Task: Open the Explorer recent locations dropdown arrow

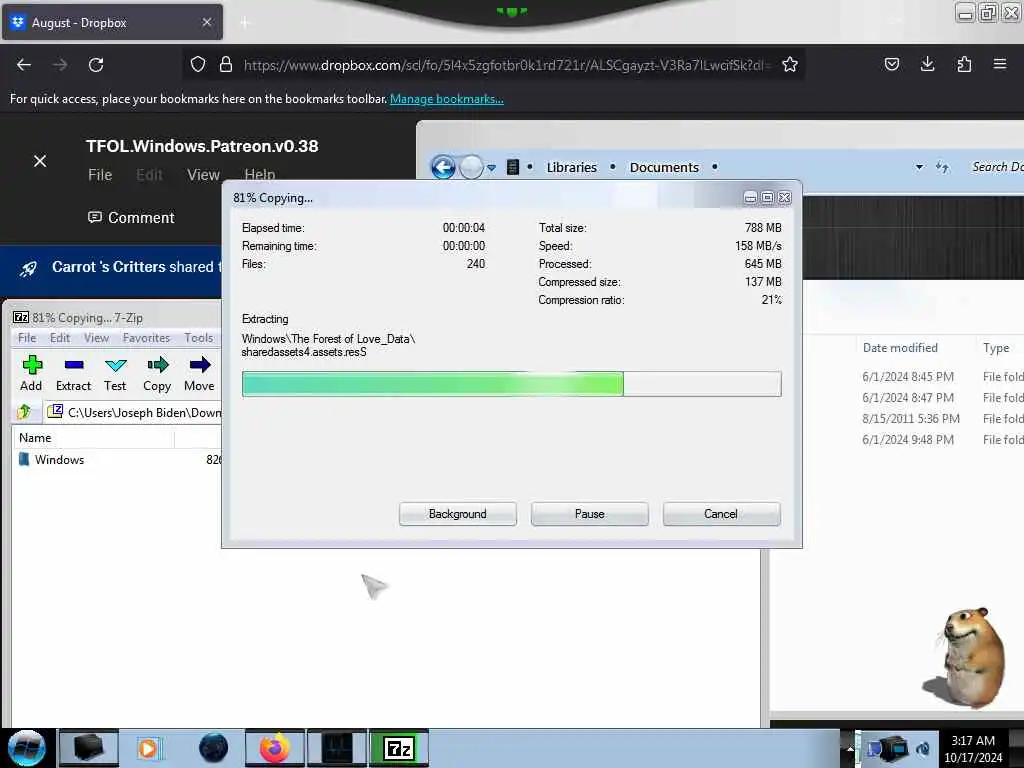Action: tap(492, 168)
